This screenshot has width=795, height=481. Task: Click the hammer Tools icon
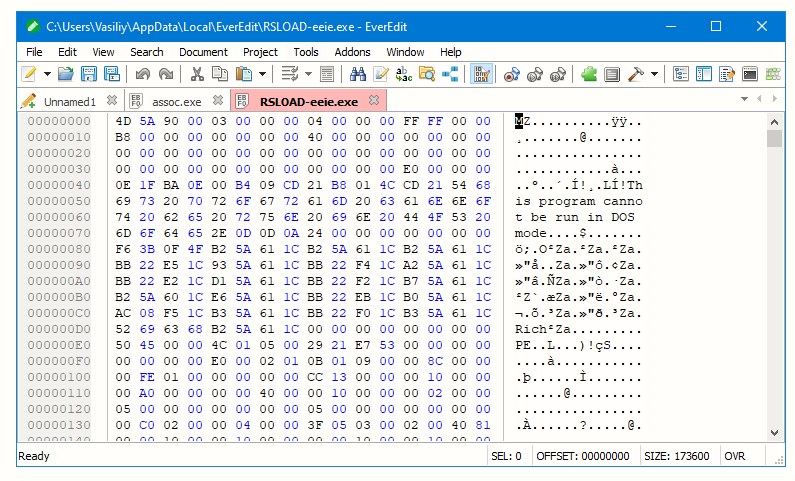[635, 75]
